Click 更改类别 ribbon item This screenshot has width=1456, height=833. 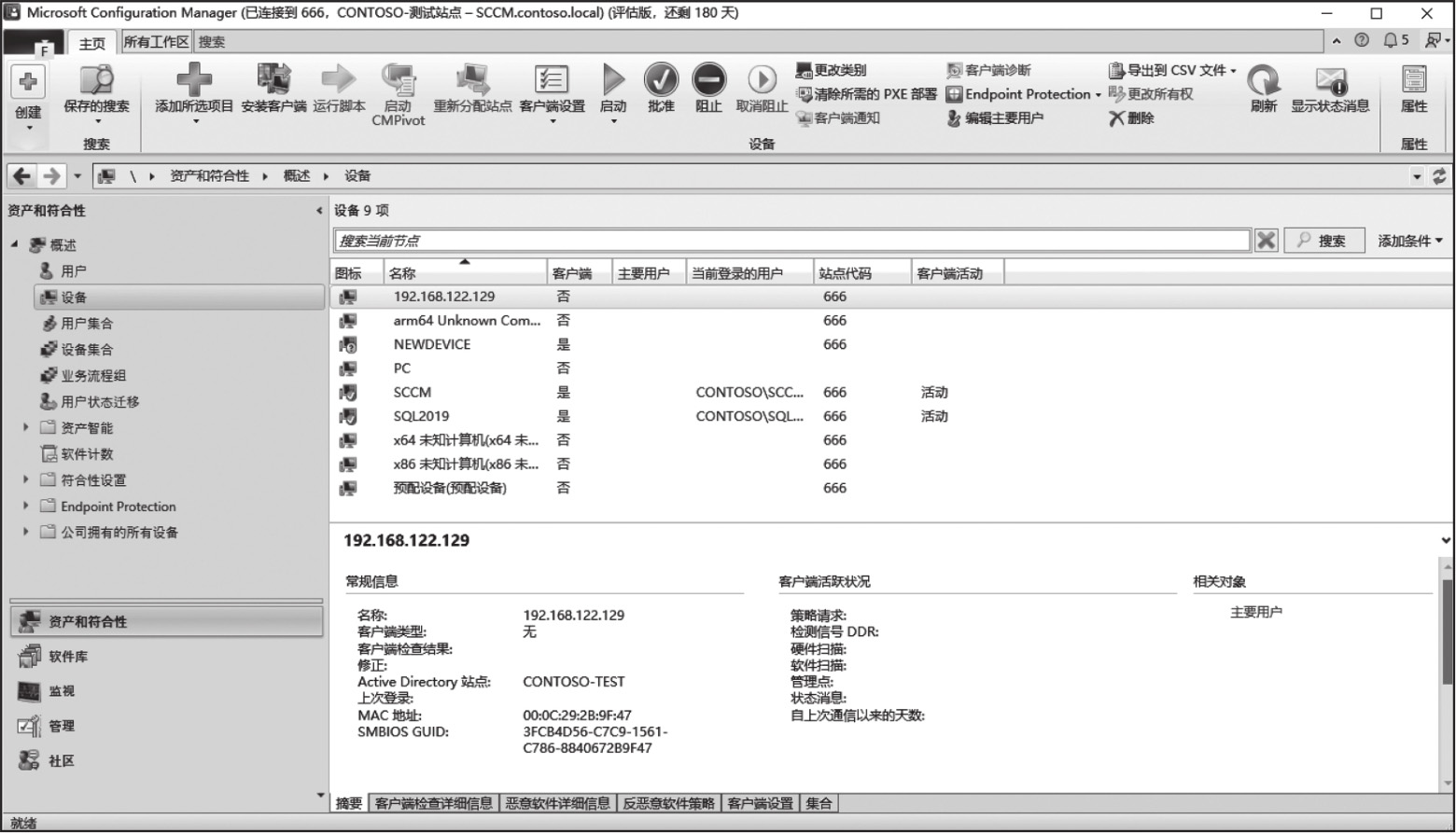tap(831, 70)
